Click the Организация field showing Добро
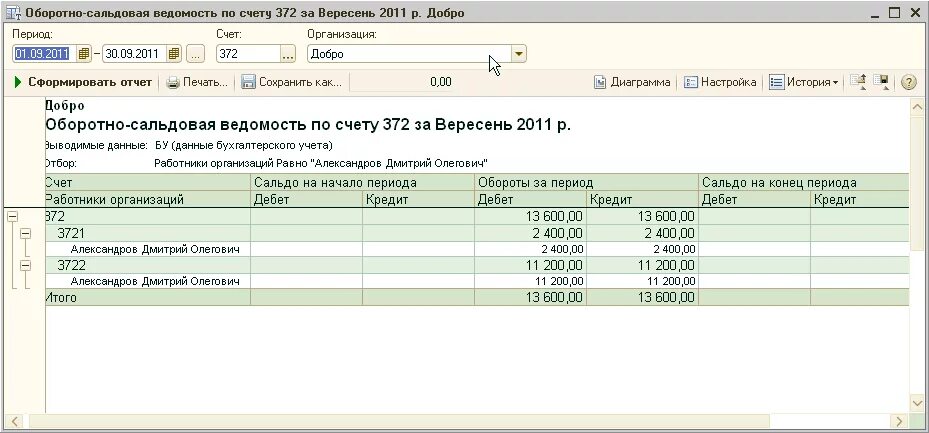The width and height of the screenshot is (929, 433). point(409,54)
